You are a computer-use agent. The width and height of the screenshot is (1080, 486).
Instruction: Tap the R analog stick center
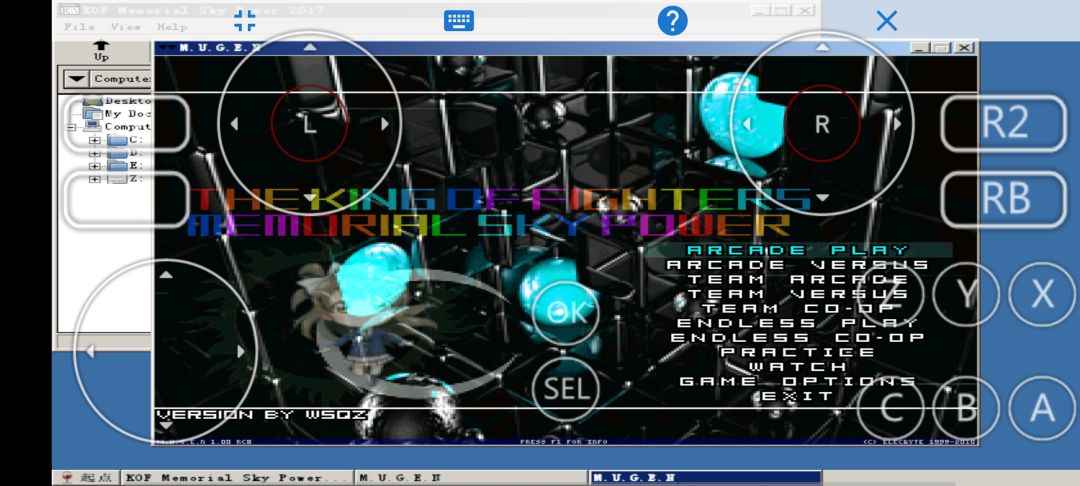[822, 124]
